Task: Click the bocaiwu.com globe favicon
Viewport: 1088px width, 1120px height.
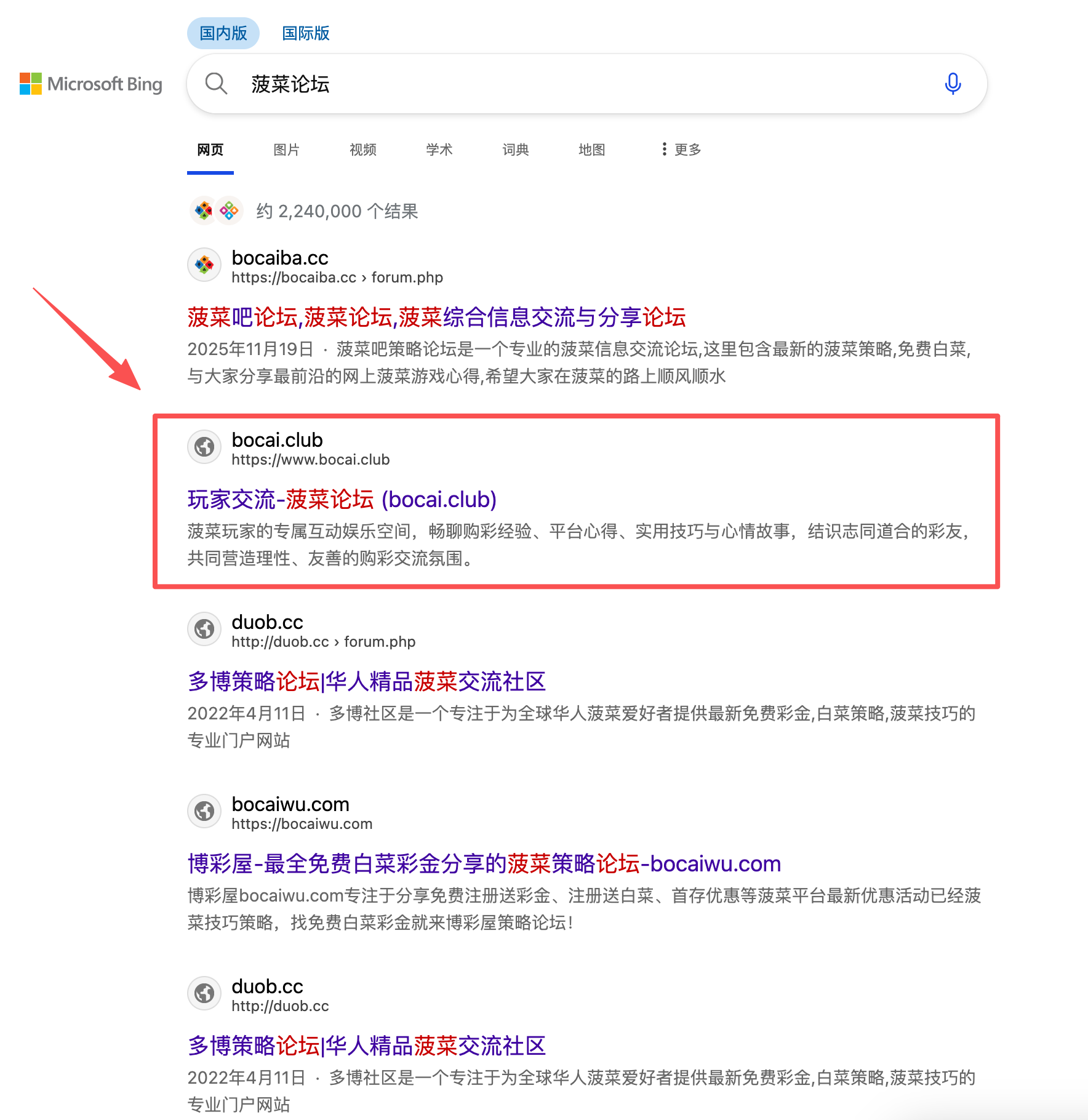Action: [204, 812]
